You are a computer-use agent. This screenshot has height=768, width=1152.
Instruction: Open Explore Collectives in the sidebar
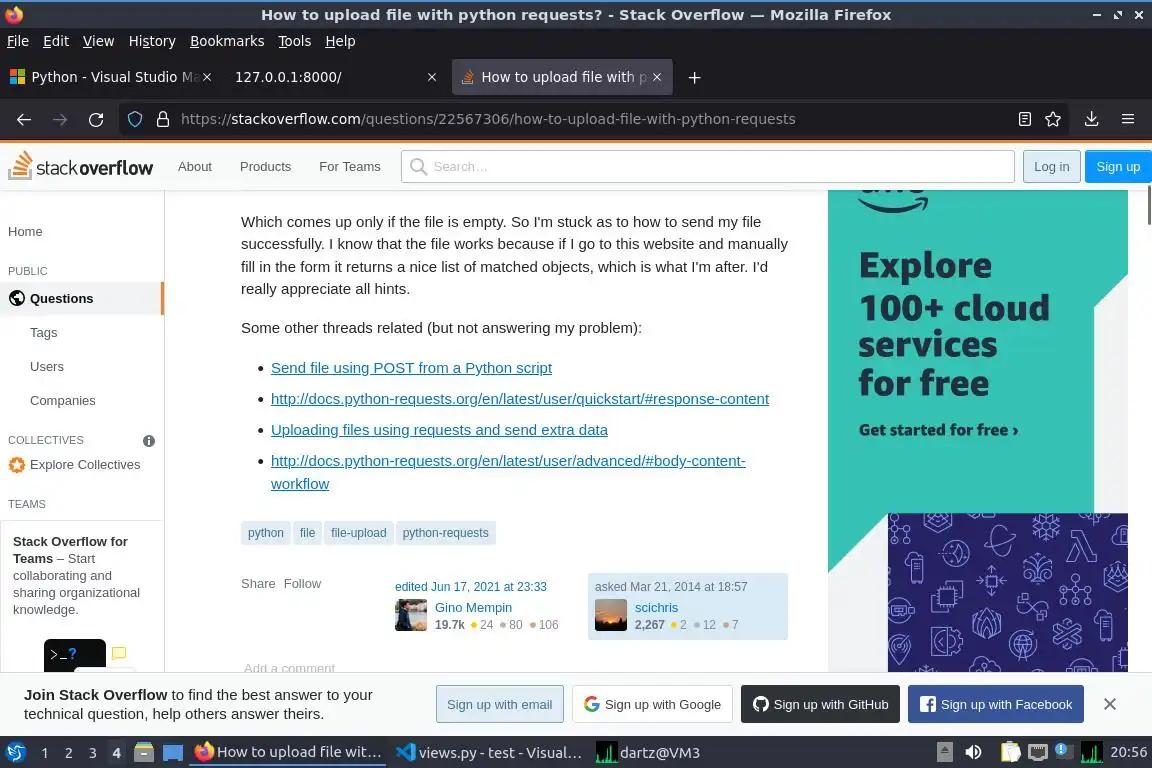pyautogui.click(x=84, y=464)
